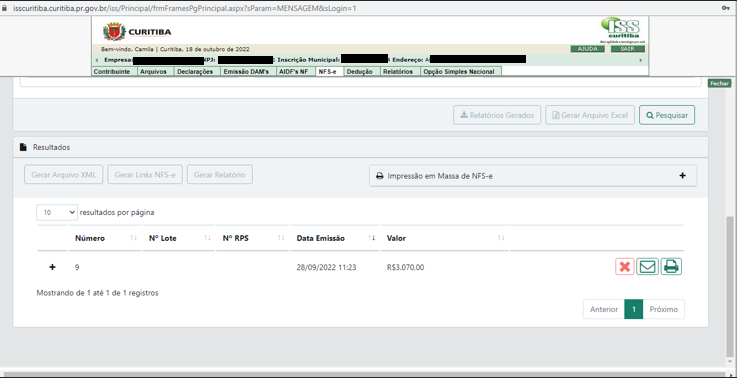Image resolution: width=737 pixels, height=378 pixels.
Task: Click Gerar Arquivo XML button
Action: (63, 174)
